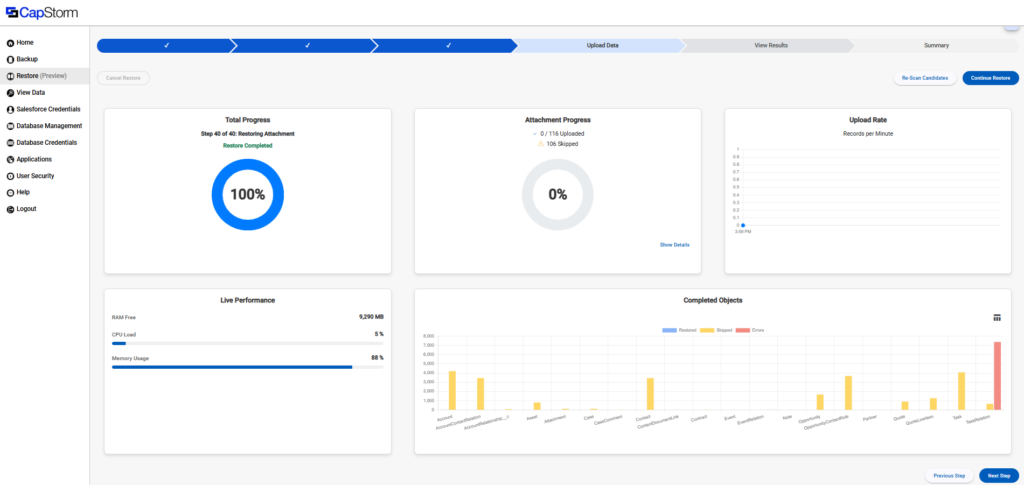Screen dimensions: 1024x485
Task: Open Applications using the globe icon
Action: [x=10, y=159]
